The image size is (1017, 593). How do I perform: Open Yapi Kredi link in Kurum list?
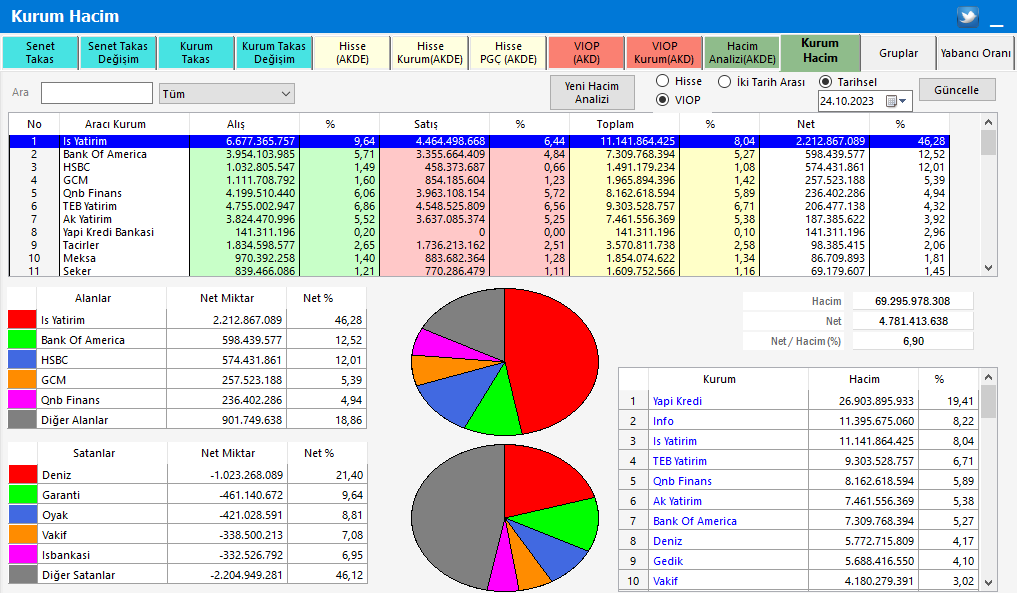[677, 401]
